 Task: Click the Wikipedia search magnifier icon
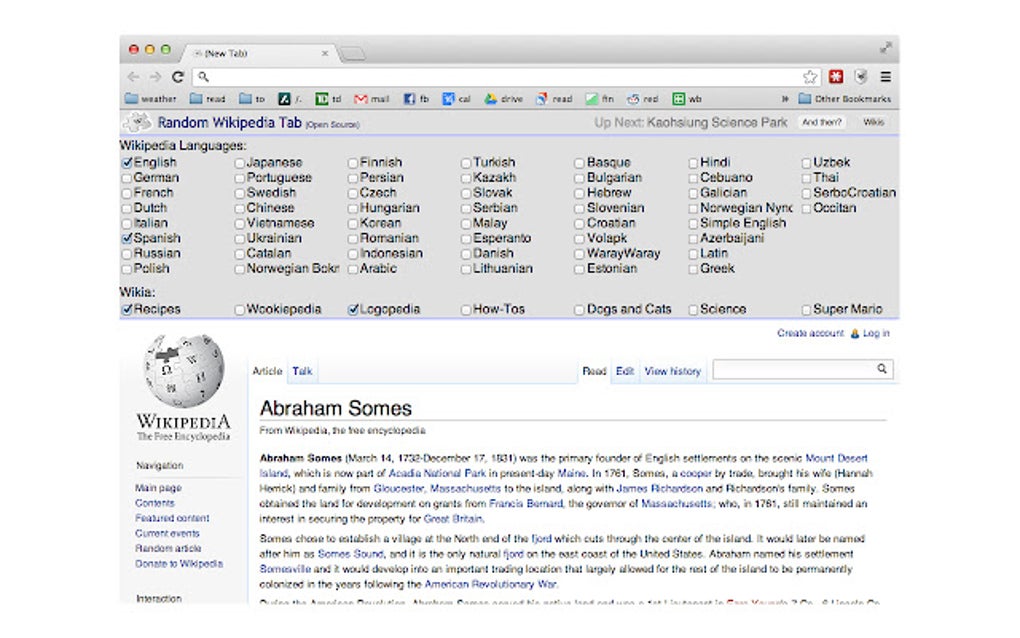pos(881,369)
